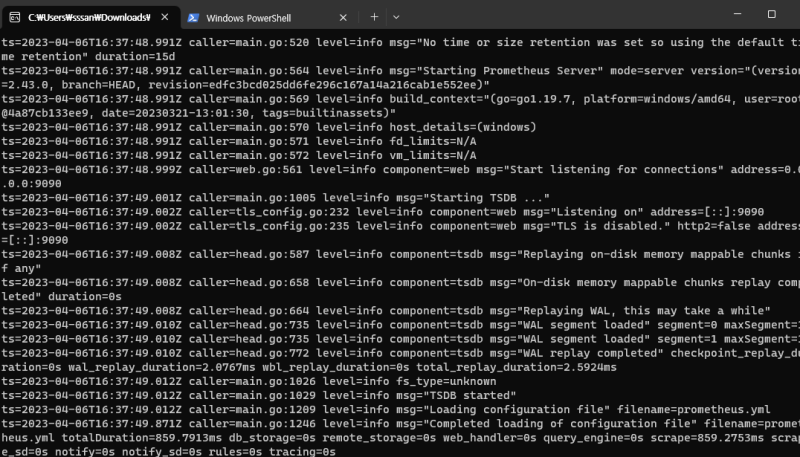Screen dimensions: 800x457
Task: Select the C:\Users\sssan\Downloads tab
Action: (89, 18)
